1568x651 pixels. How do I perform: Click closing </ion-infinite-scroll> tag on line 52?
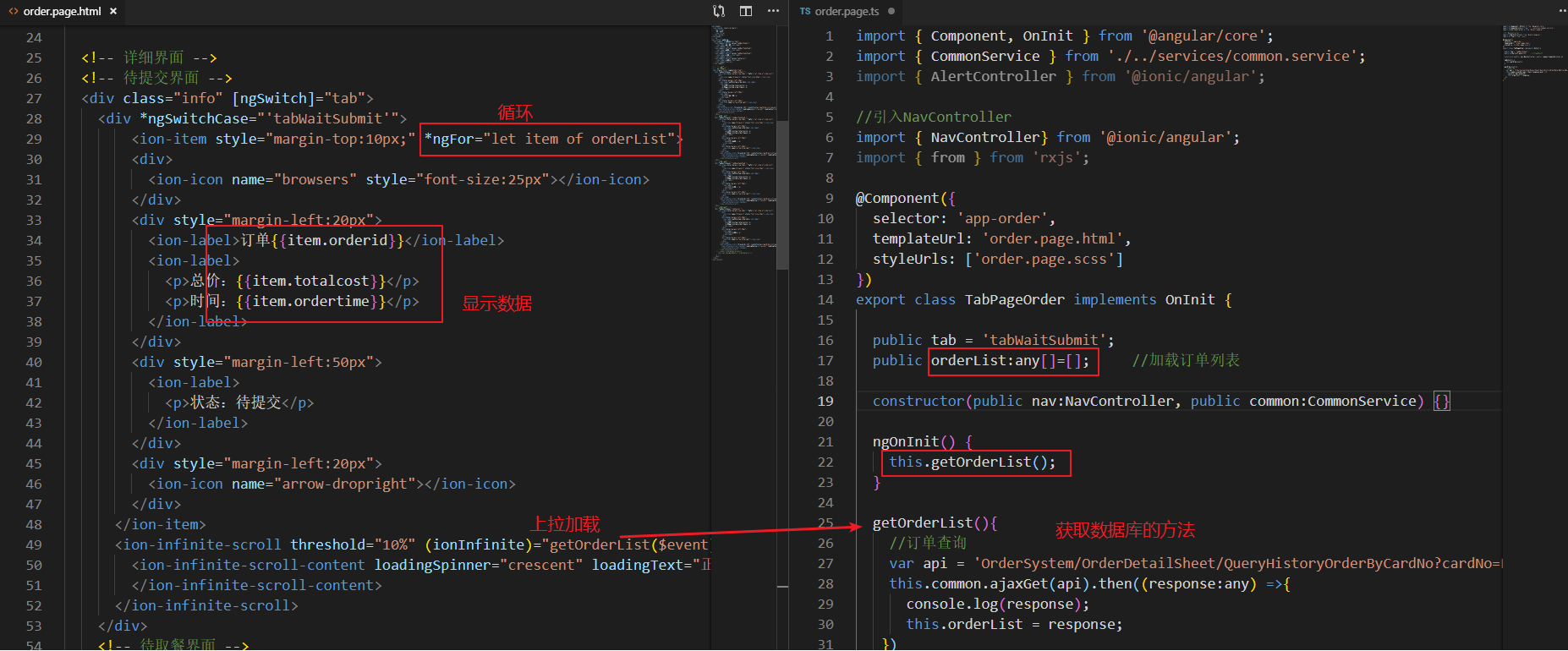click(x=206, y=605)
